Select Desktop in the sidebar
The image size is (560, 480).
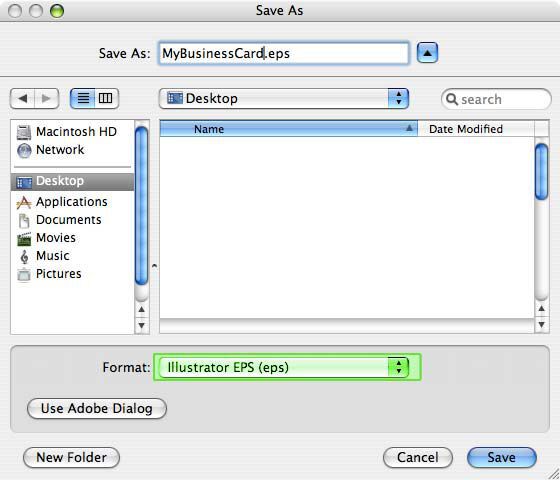coord(73,181)
